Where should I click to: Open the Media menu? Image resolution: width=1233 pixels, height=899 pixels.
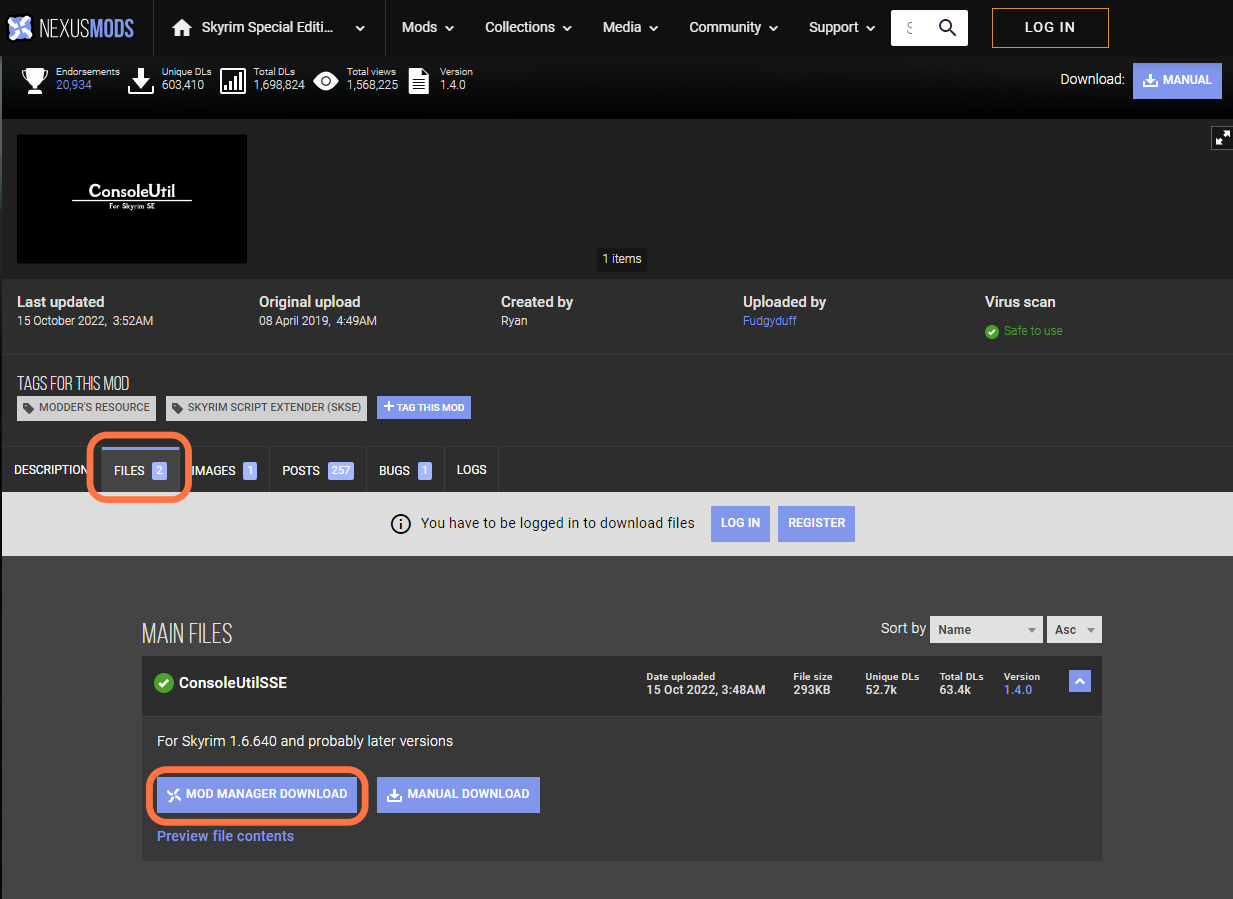pyautogui.click(x=630, y=28)
